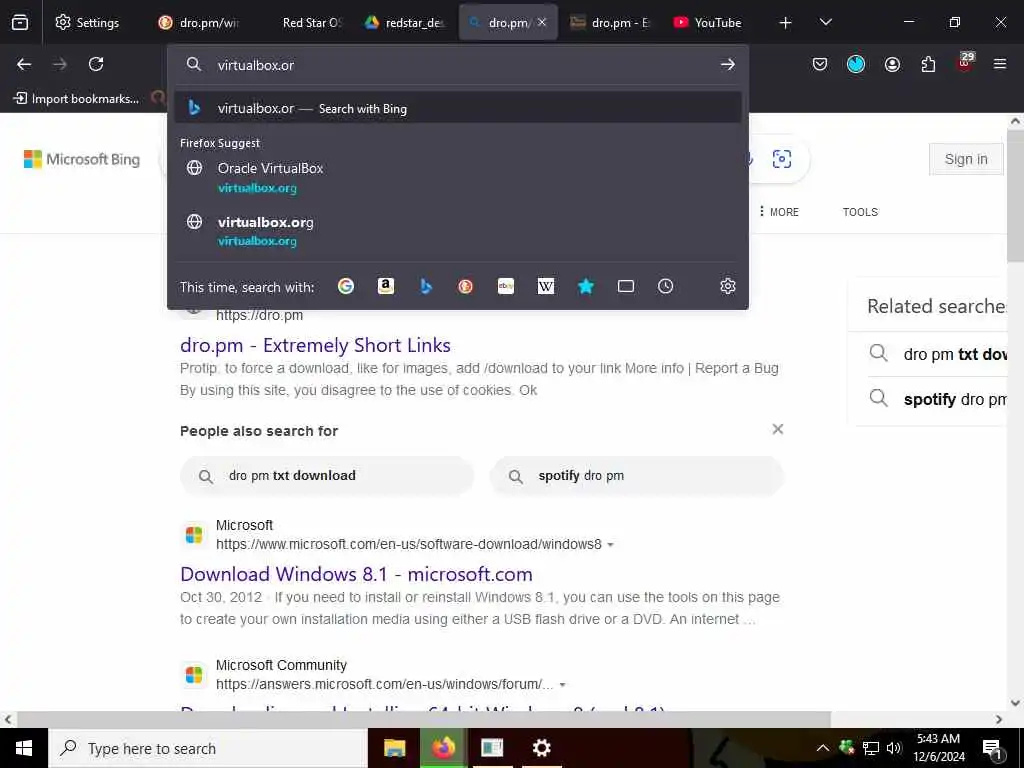The image size is (1024, 768).
Task: Click Import bookmarks in bookmarks bar
Action: click(76, 99)
